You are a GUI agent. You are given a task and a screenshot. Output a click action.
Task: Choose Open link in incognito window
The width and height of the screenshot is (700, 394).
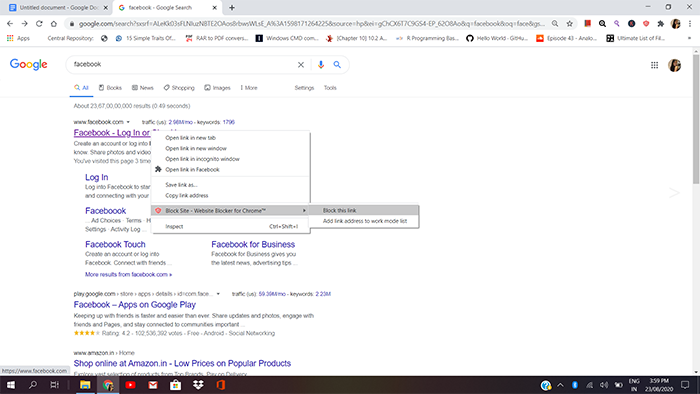(x=231, y=159)
